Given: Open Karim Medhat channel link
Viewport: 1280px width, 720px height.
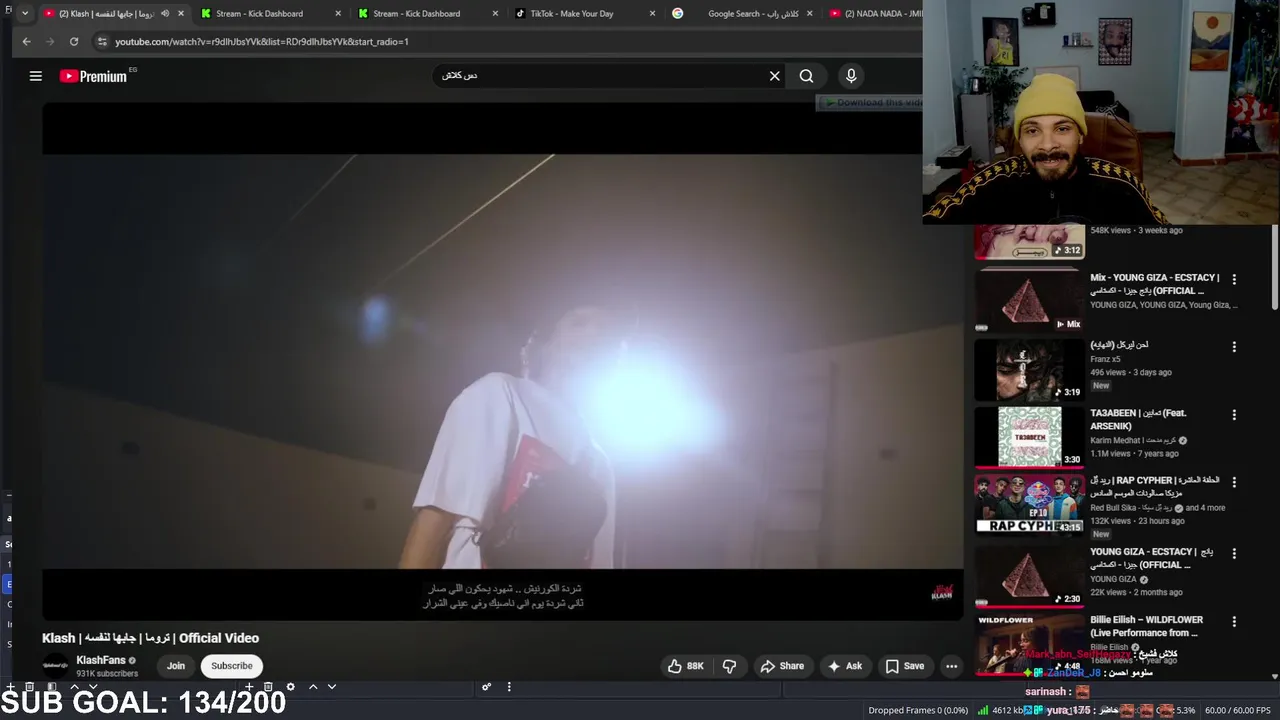Looking at the screenshot, I should [x=1132, y=441].
